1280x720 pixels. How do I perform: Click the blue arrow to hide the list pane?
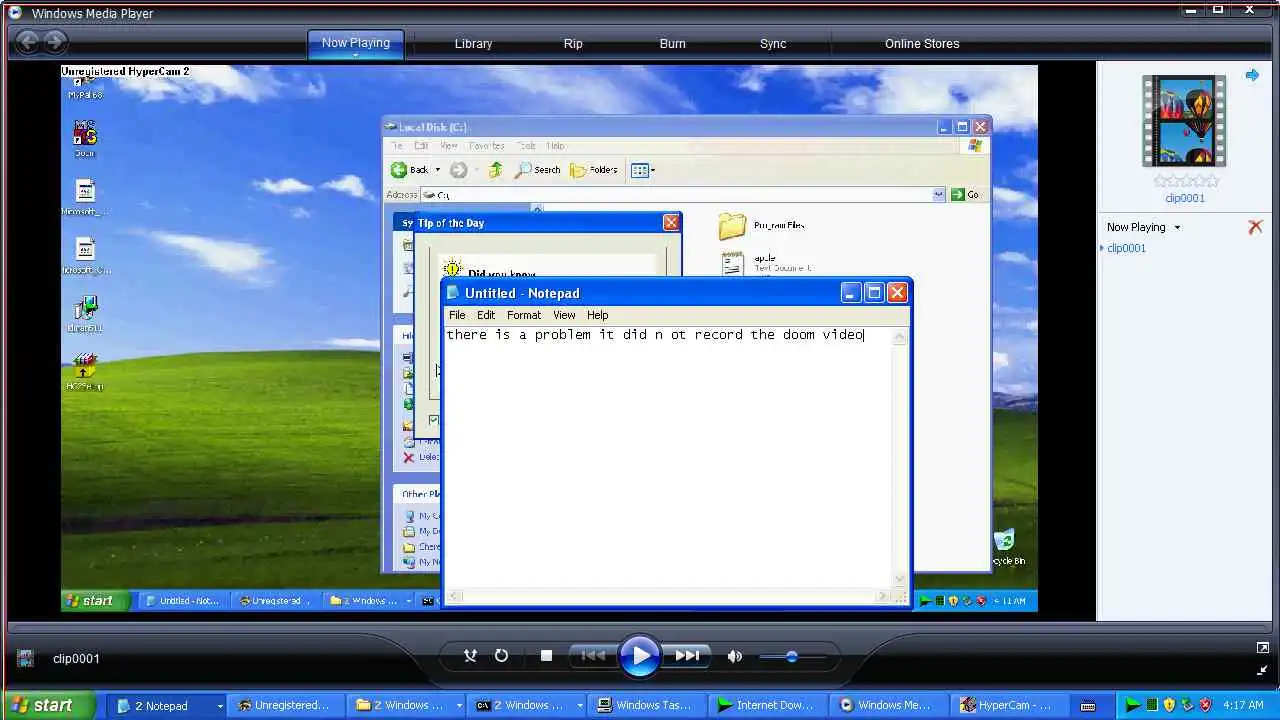tap(1252, 75)
